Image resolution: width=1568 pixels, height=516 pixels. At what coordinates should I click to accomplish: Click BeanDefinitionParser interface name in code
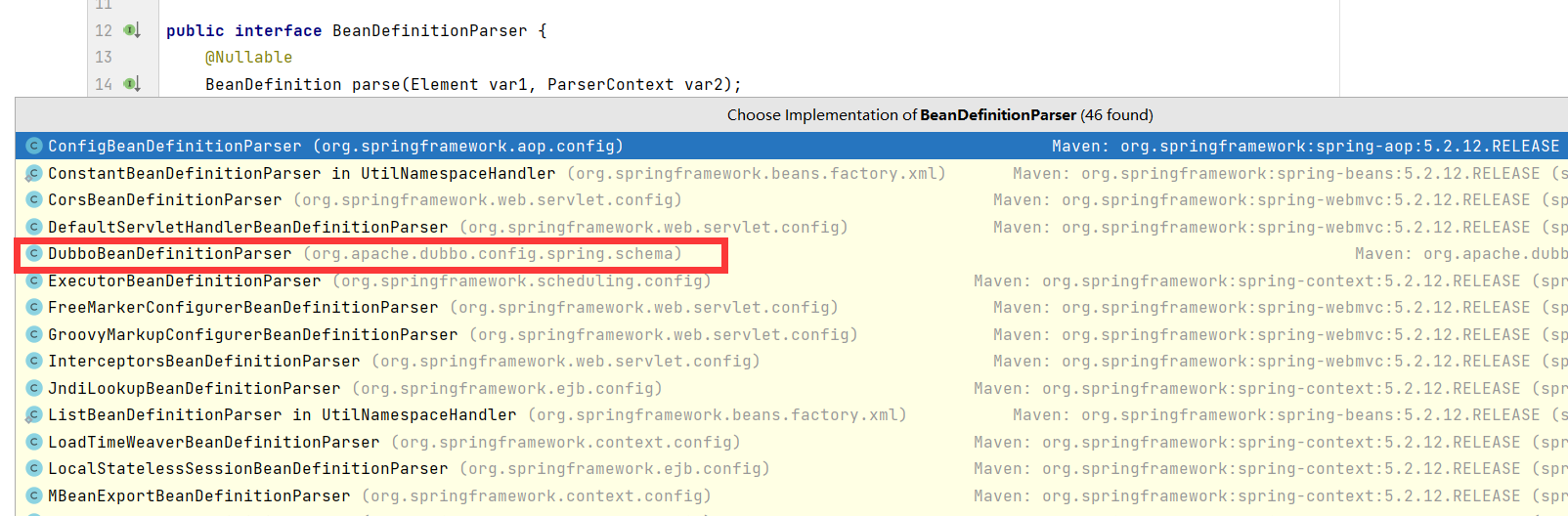tap(429, 30)
